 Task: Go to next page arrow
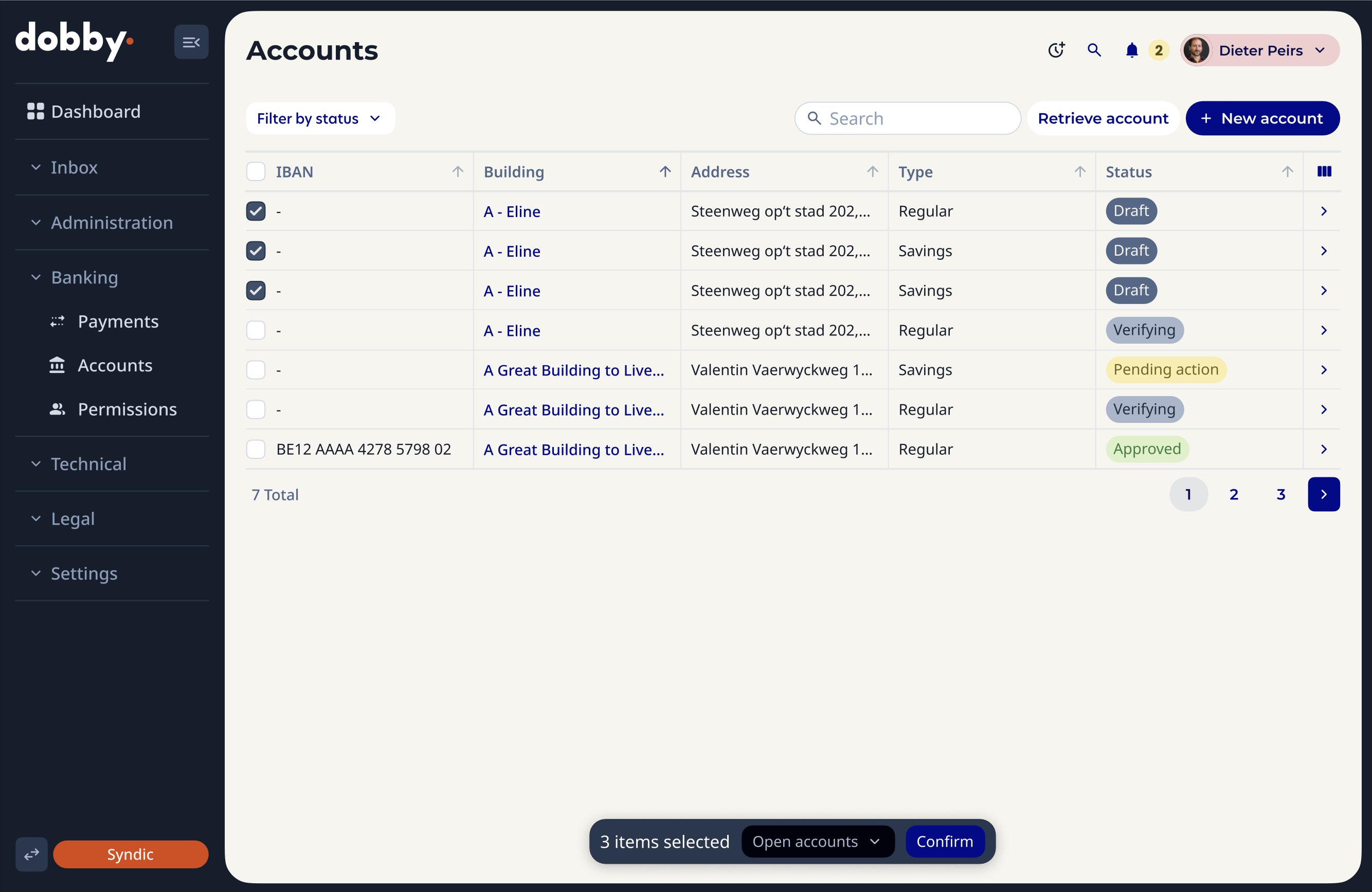point(1323,494)
